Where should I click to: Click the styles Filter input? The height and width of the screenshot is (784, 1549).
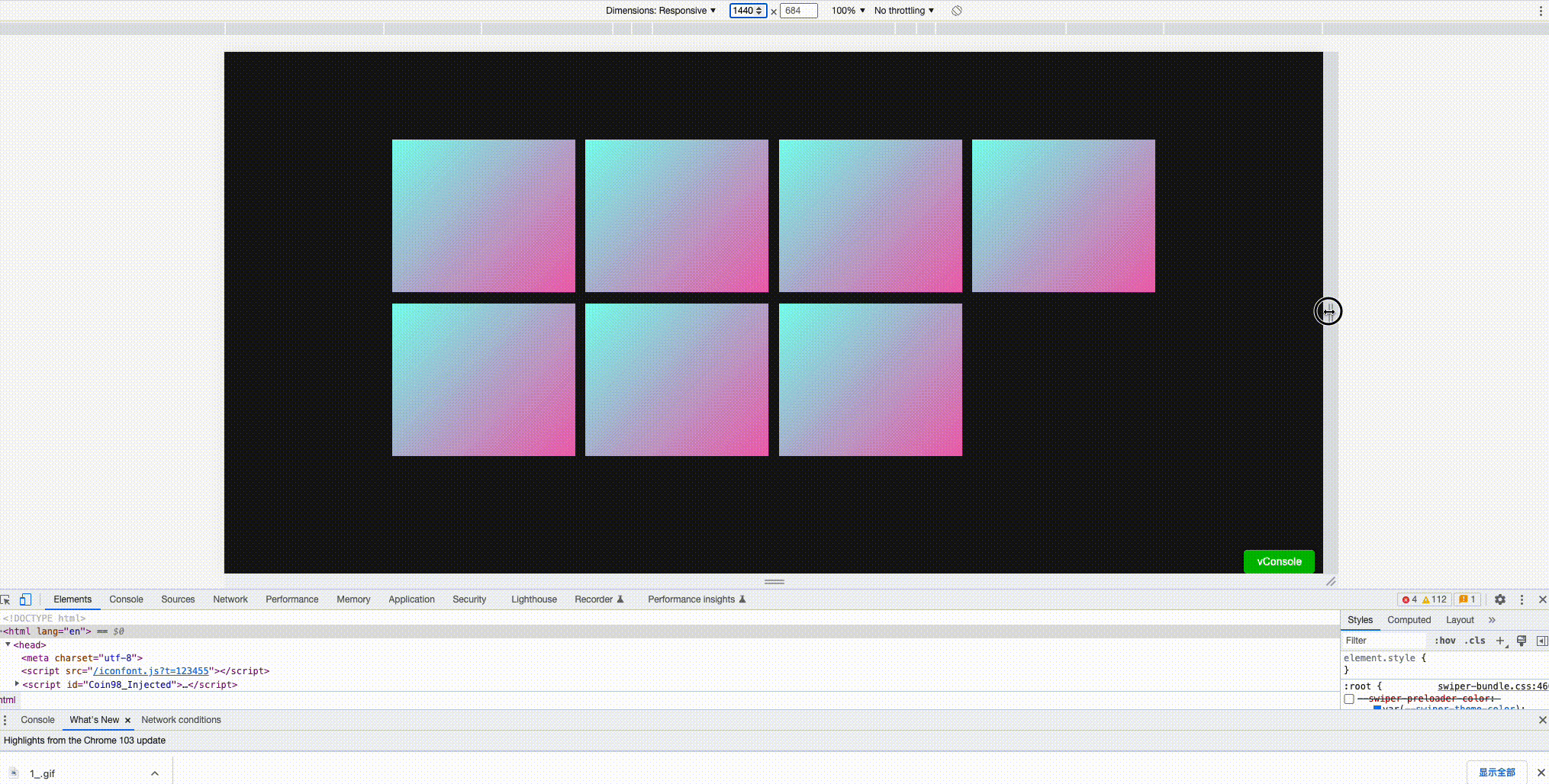coord(1385,641)
